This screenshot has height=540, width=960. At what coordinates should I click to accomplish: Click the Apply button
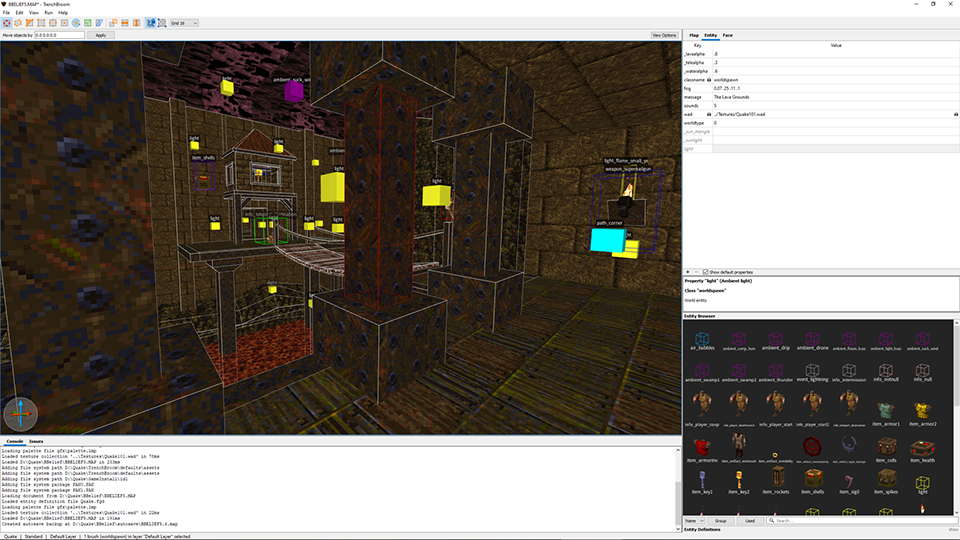click(x=100, y=35)
